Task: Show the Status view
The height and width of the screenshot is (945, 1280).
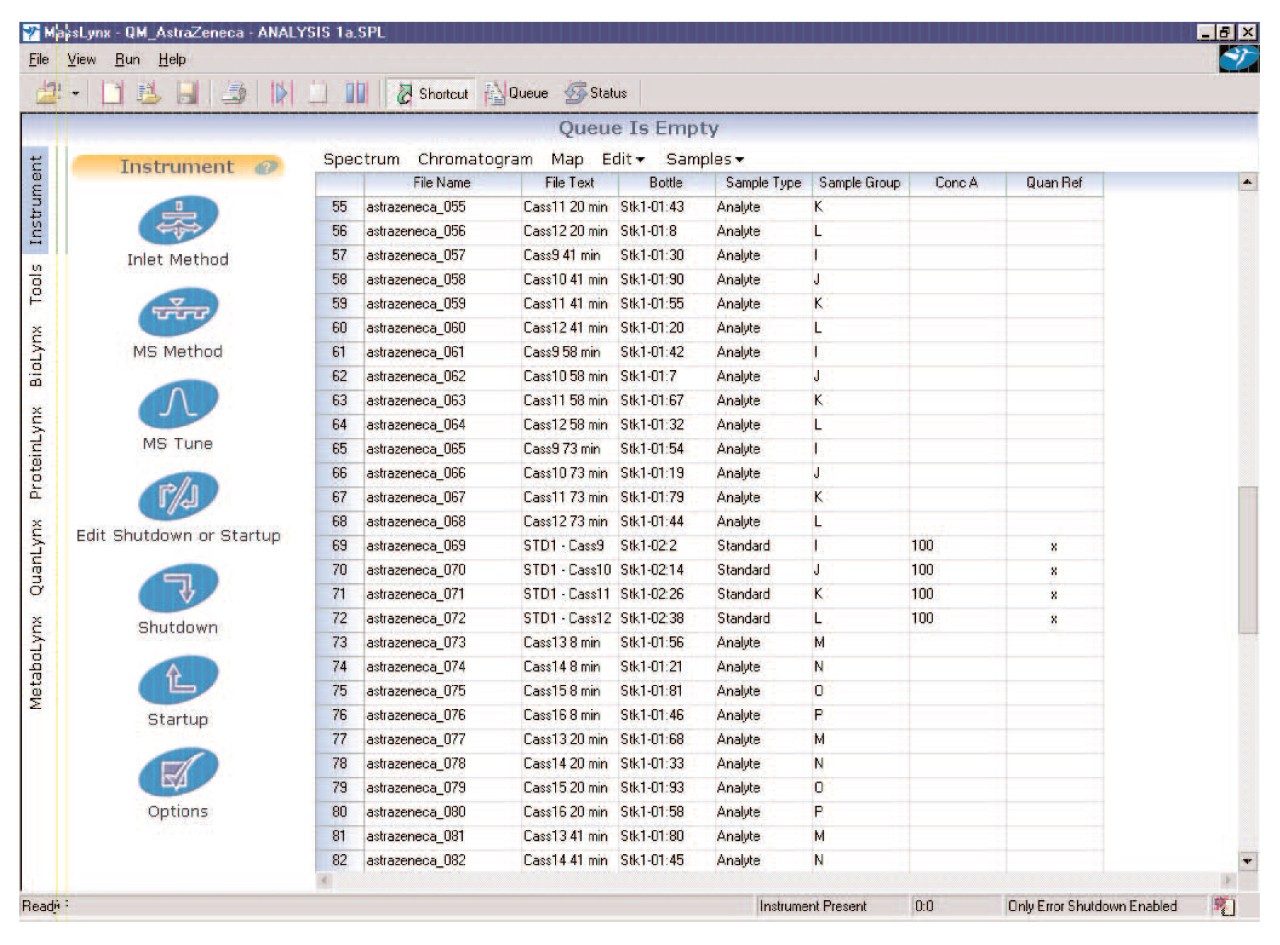Action: tap(596, 93)
